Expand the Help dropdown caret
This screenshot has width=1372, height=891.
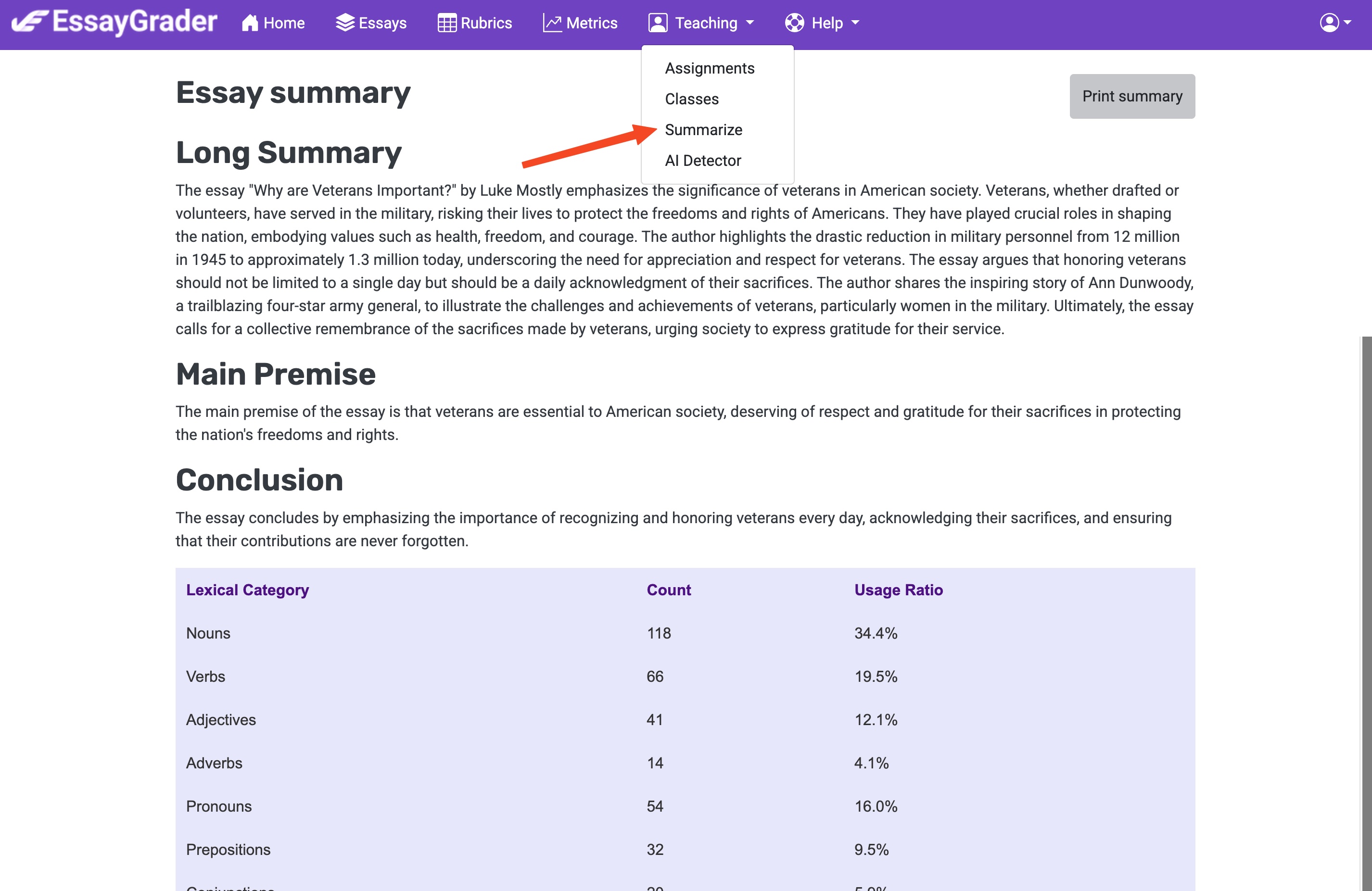(x=855, y=23)
